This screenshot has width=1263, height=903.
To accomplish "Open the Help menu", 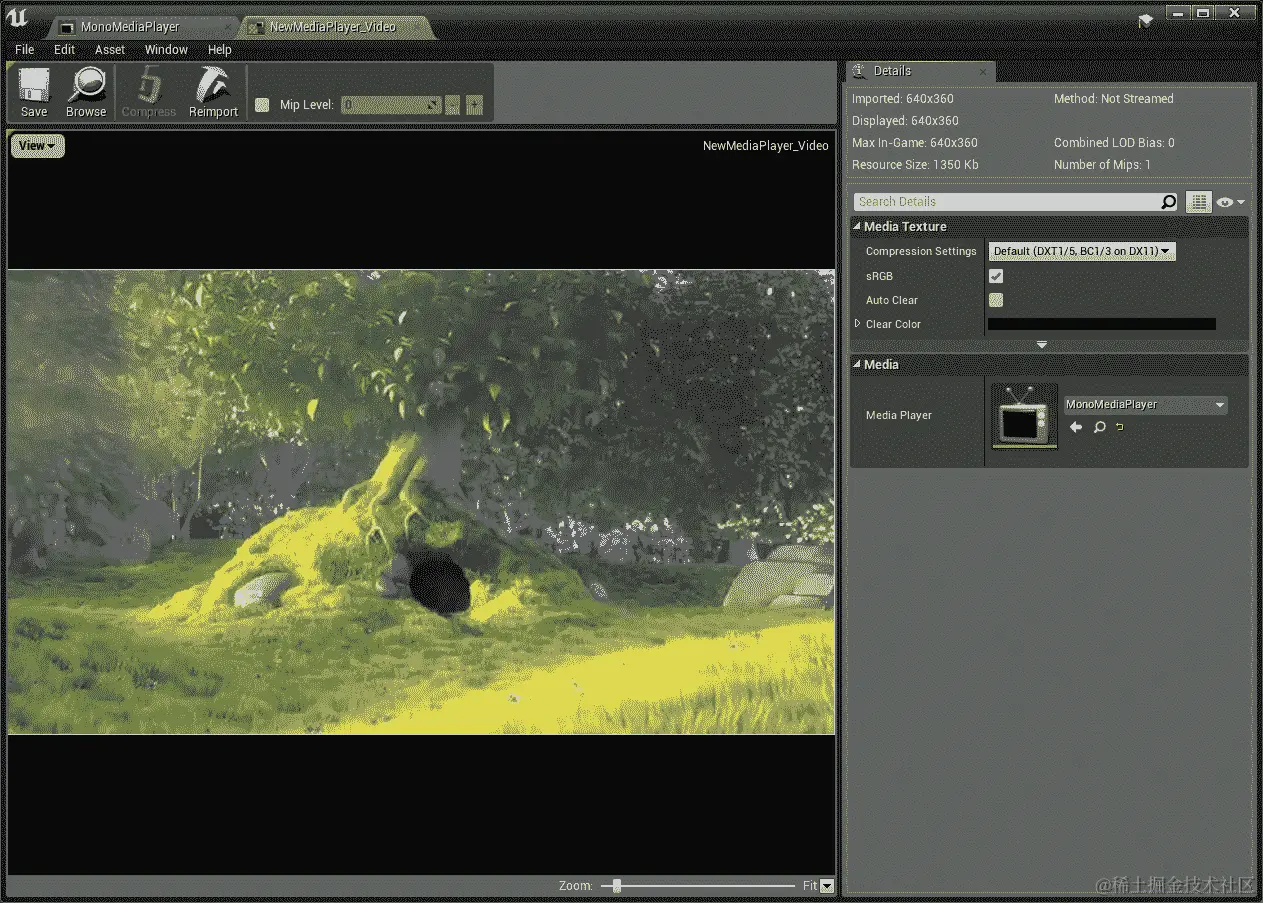I will 220,49.
